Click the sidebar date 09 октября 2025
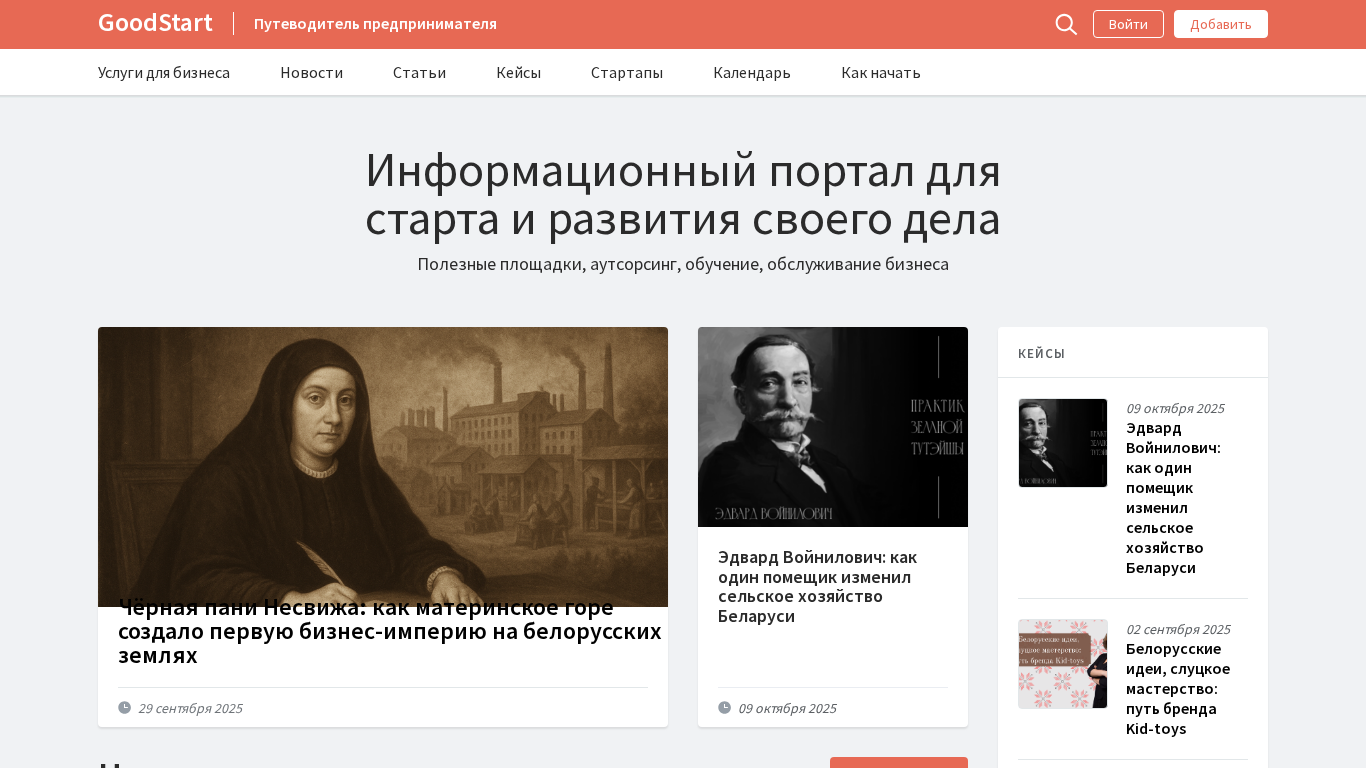The width and height of the screenshot is (1366, 768). click(1175, 408)
